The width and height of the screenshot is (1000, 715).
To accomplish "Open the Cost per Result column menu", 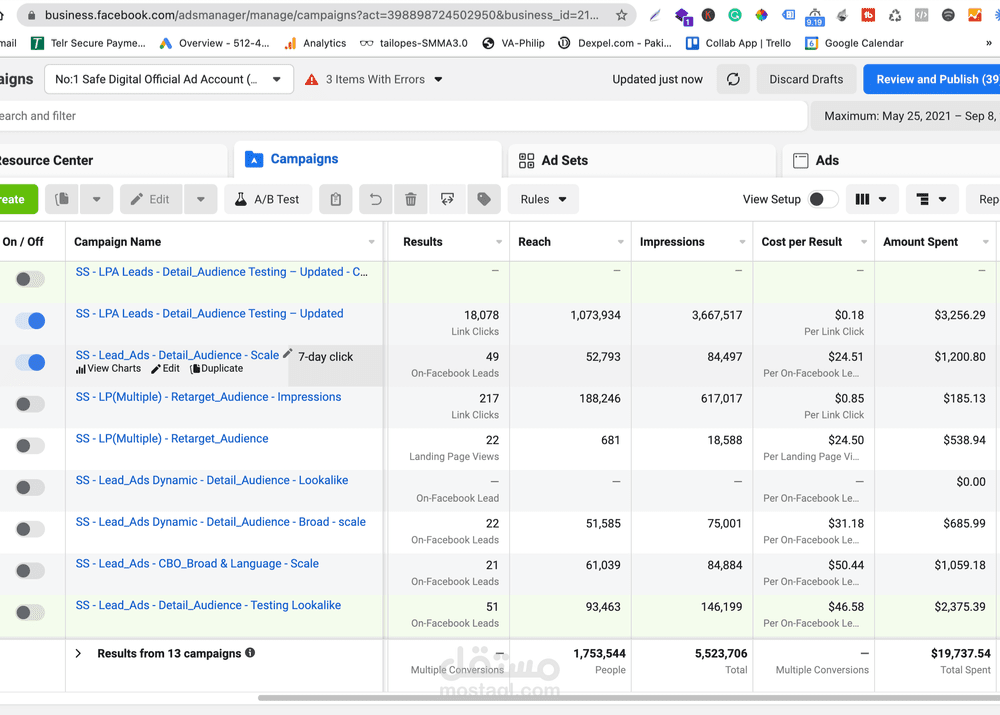I will point(864,242).
